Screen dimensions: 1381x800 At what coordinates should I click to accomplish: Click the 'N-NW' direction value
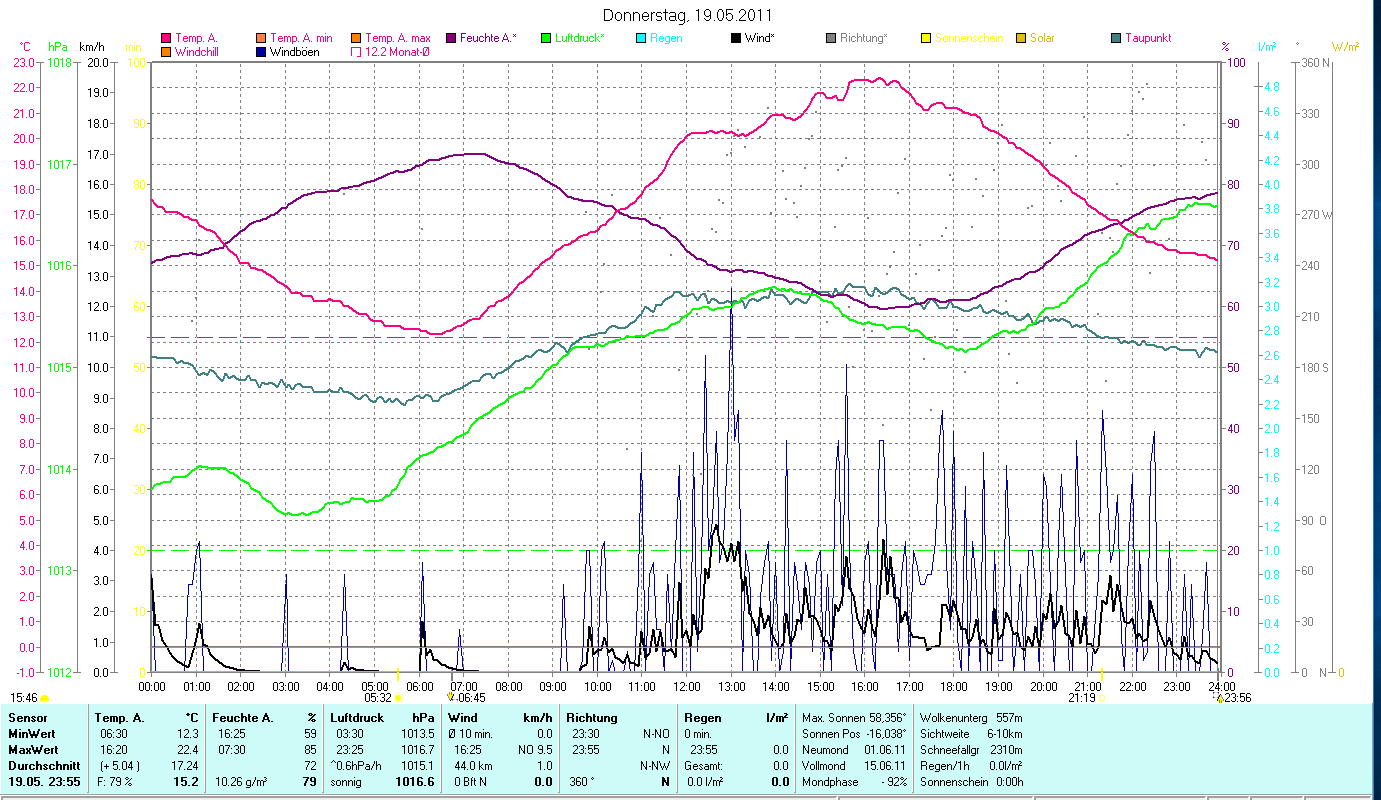(654, 765)
